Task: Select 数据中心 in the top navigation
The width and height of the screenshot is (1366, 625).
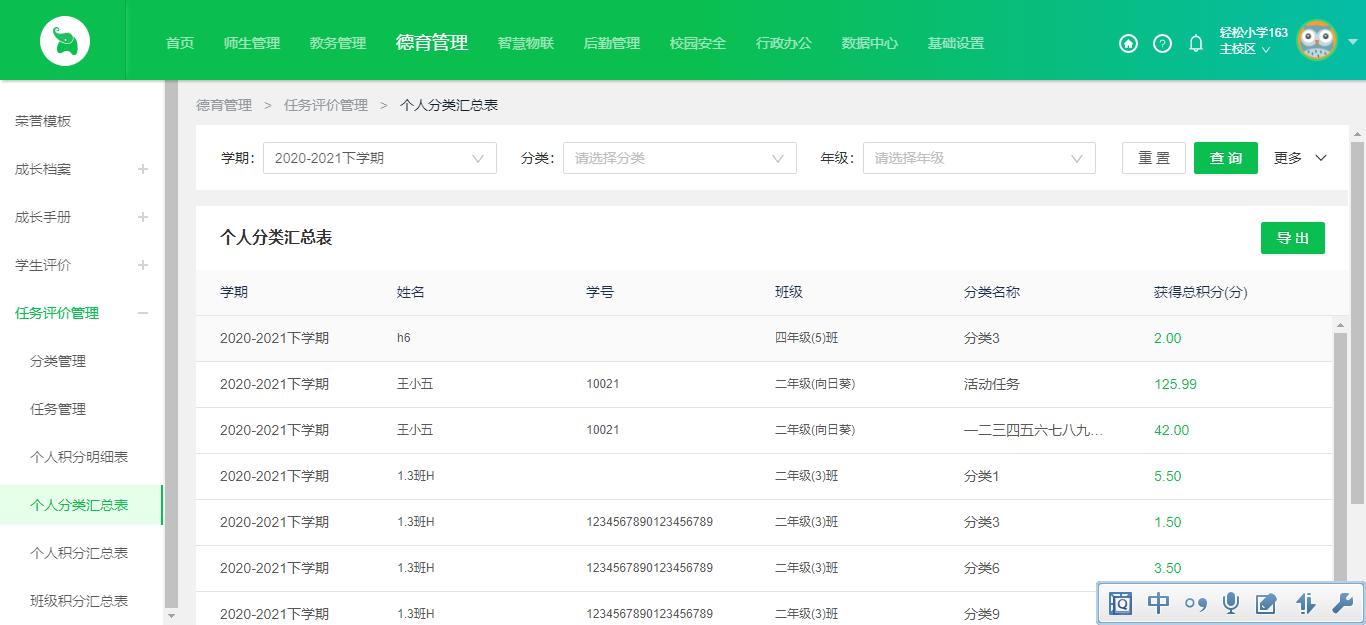Action: (x=870, y=43)
